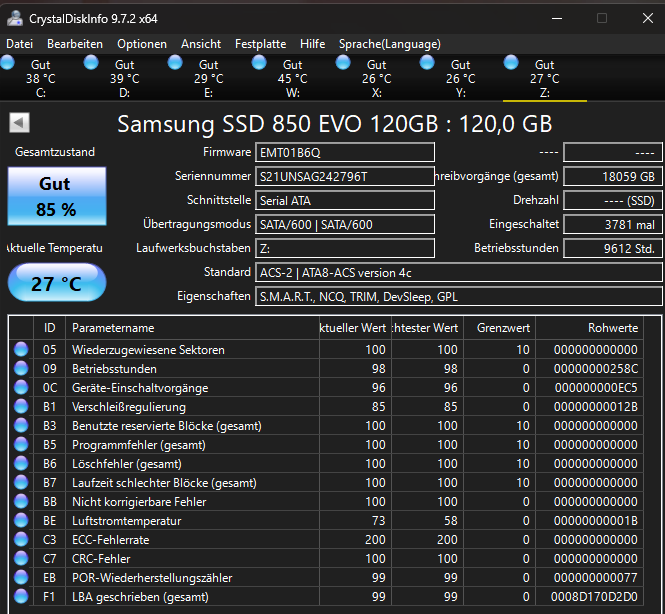Viewport: 665px width, 614px height.
Task: Click status orb for CRC-Fehler row
Action: click(21, 558)
